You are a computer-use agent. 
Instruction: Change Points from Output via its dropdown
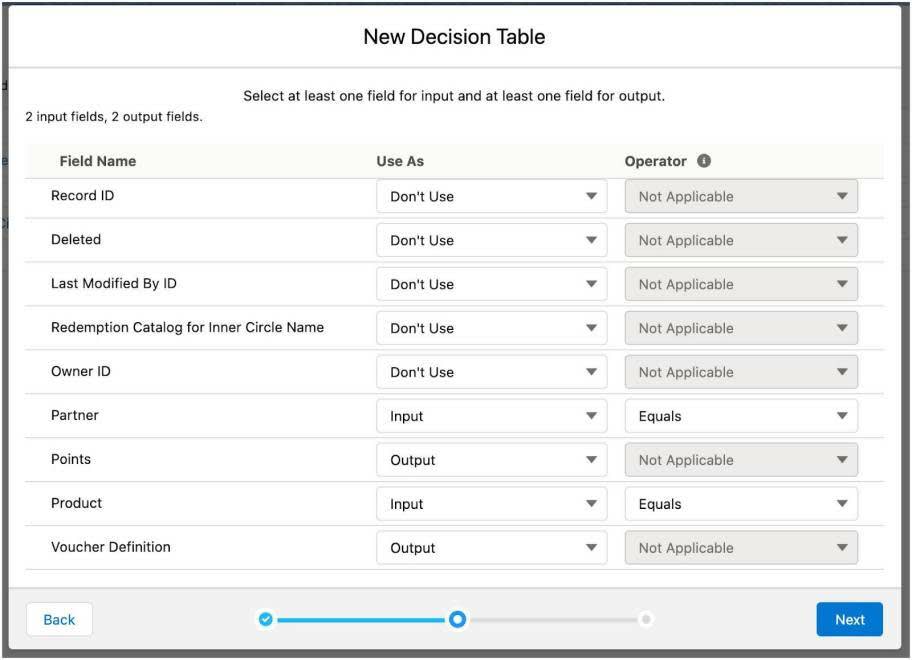tap(491, 459)
